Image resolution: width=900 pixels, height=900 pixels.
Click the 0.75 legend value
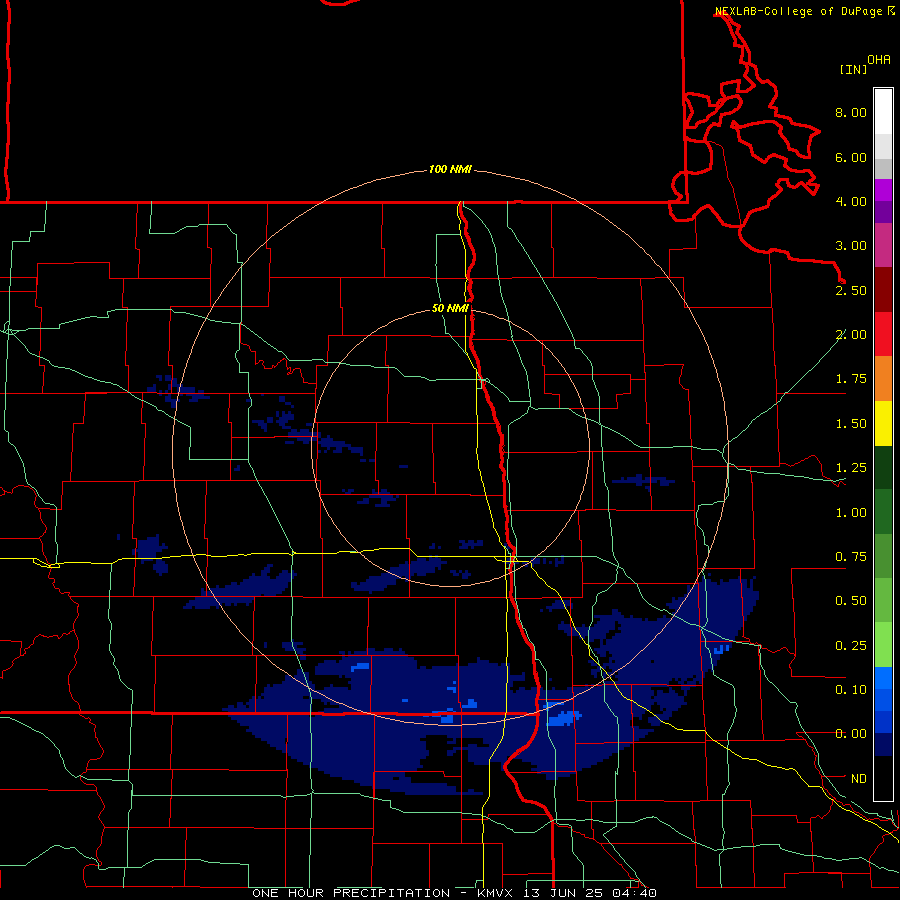coord(851,557)
